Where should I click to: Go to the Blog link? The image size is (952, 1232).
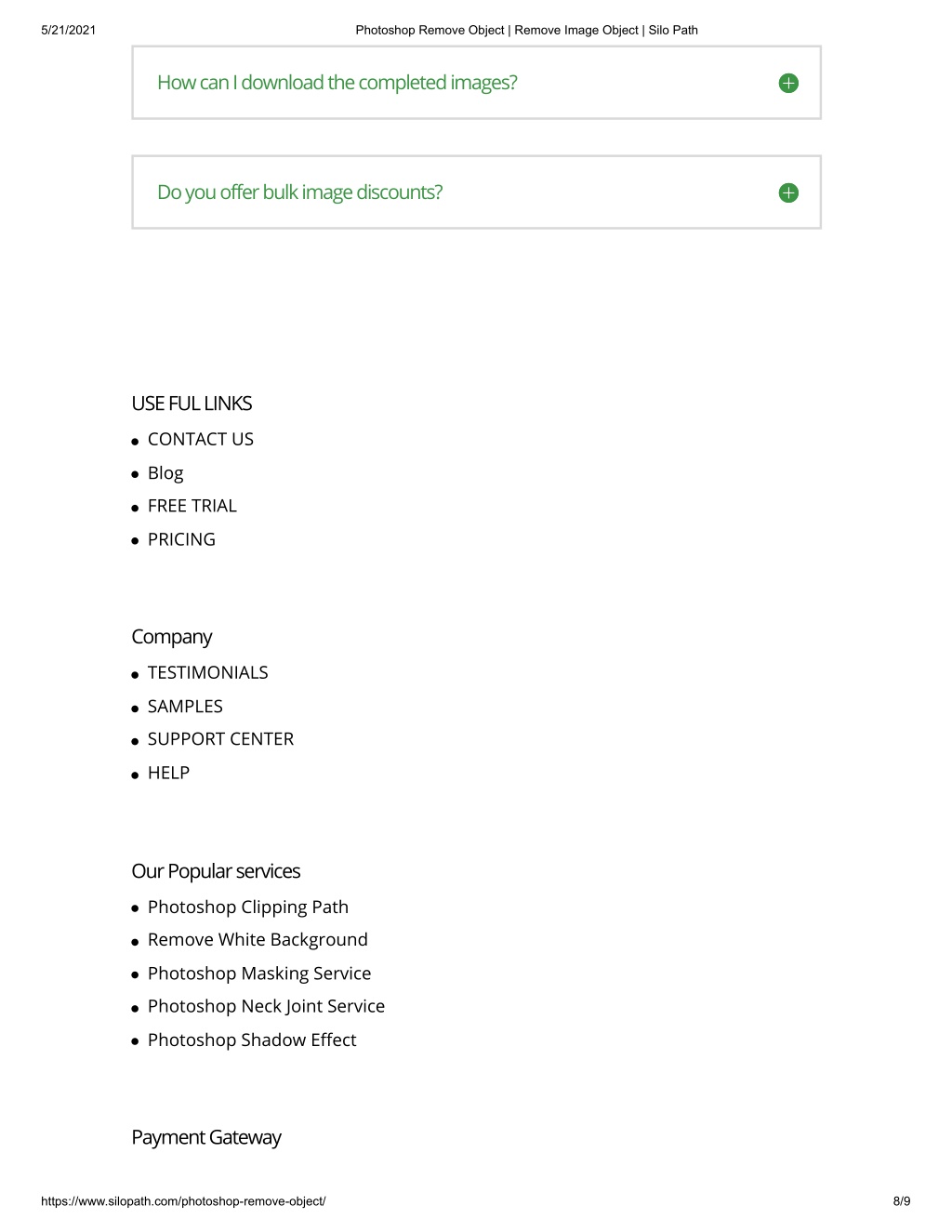click(x=165, y=473)
